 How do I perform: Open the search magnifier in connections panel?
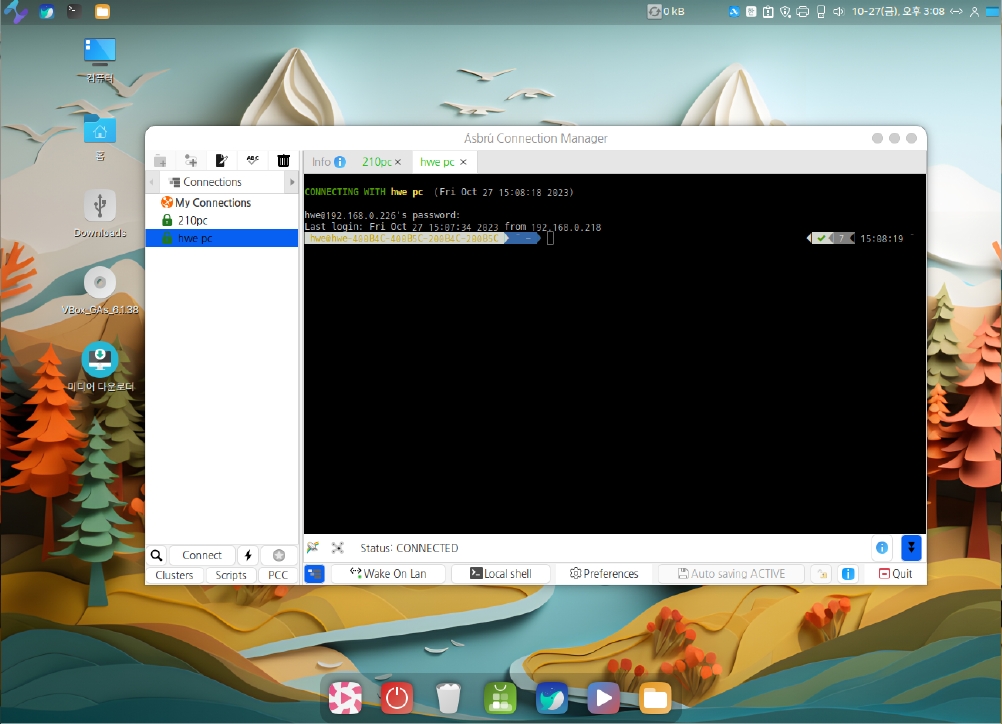157,555
